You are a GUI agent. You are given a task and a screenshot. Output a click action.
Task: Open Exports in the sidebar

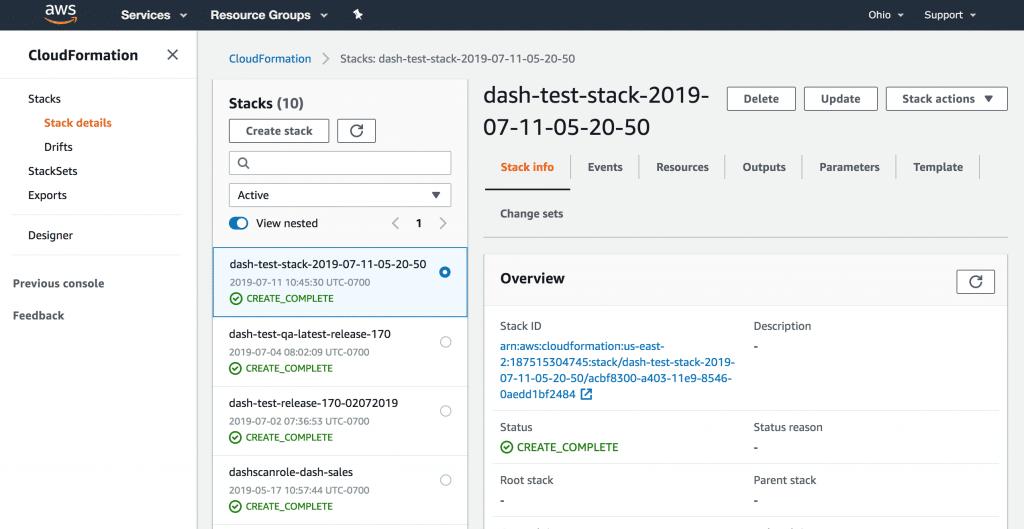[x=47, y=195]
